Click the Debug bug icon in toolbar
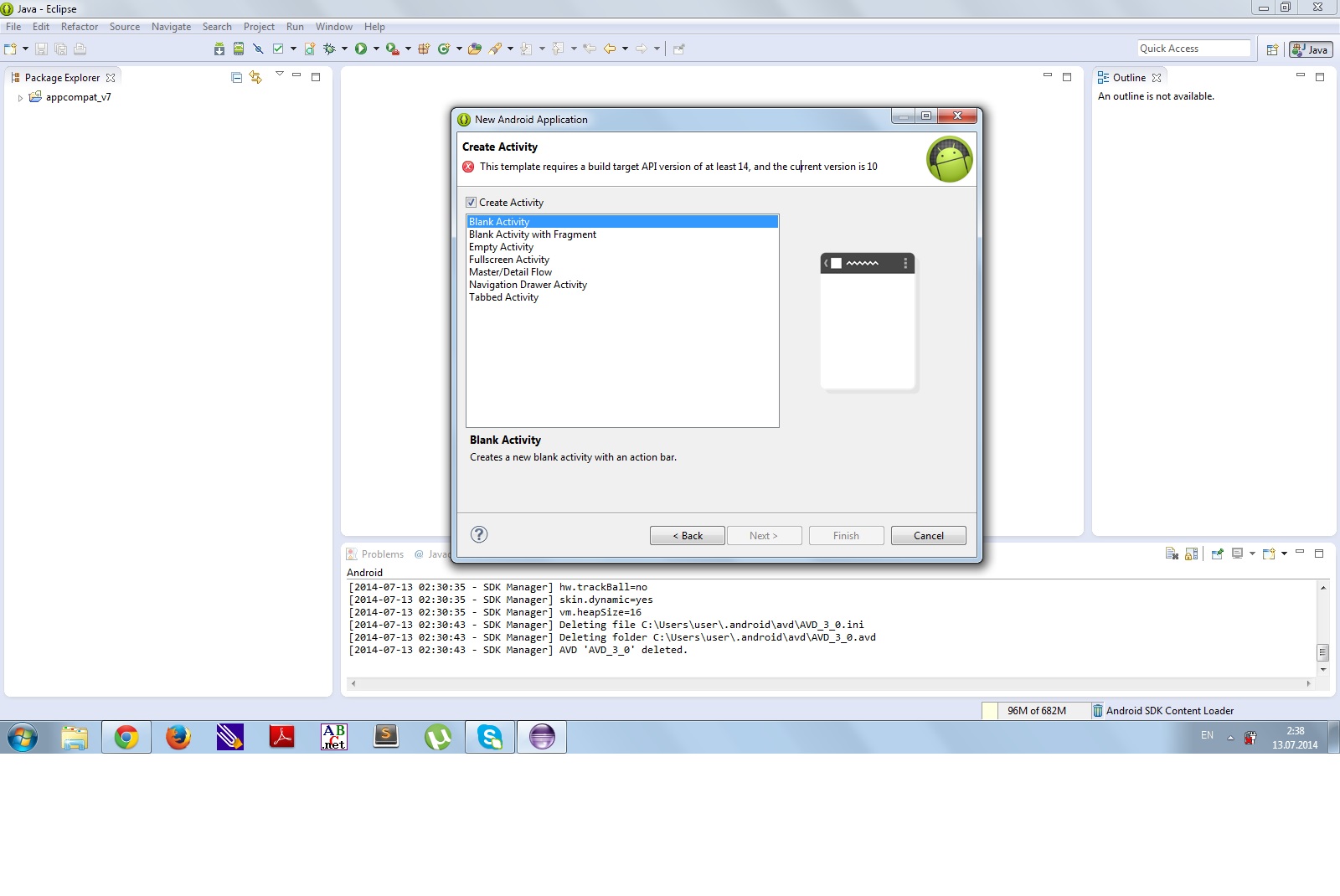This screenshot has width=1340, height=896. (x=329, y=49)
